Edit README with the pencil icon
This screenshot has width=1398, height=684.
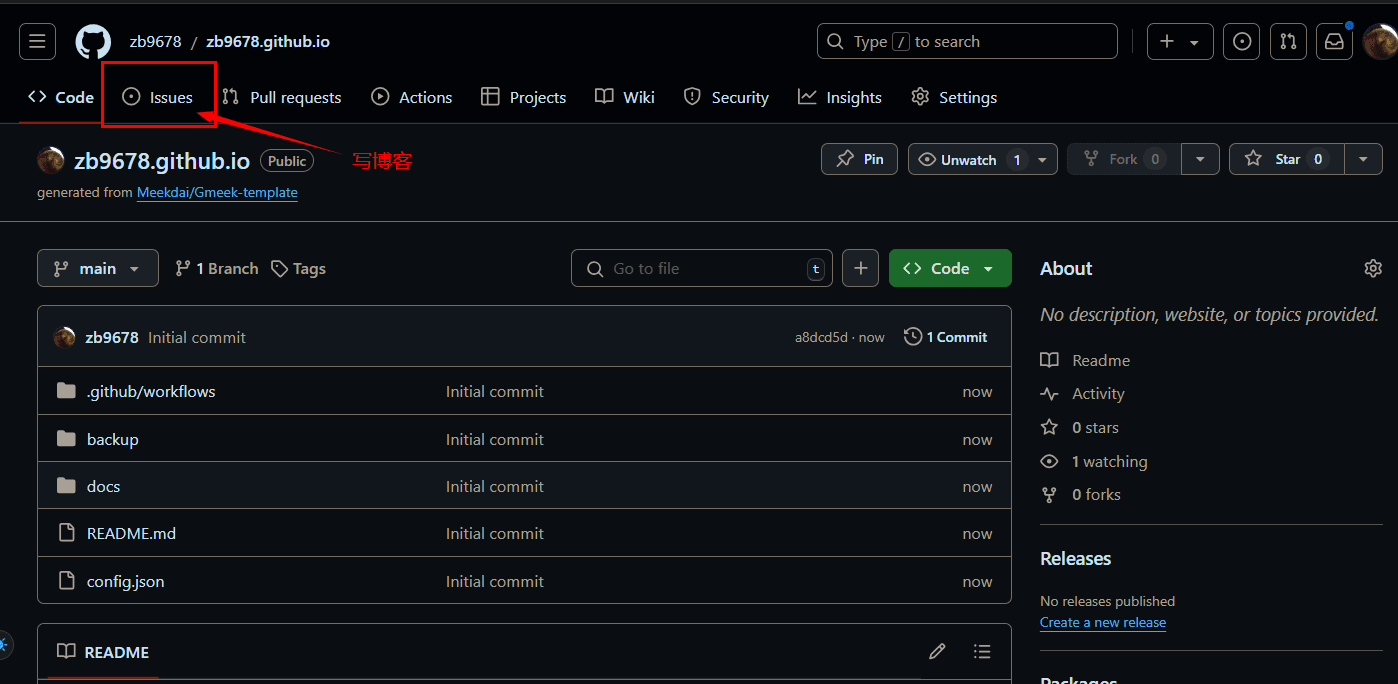point(937,652)
